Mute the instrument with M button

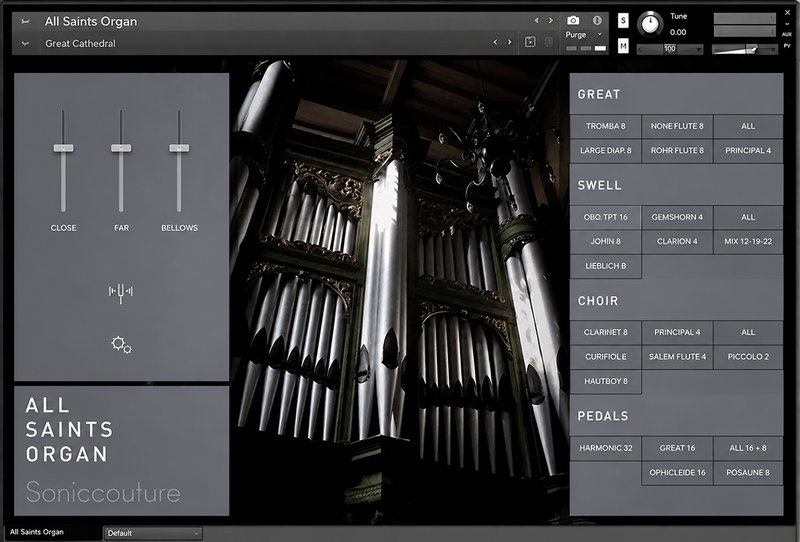click(623, 45)
